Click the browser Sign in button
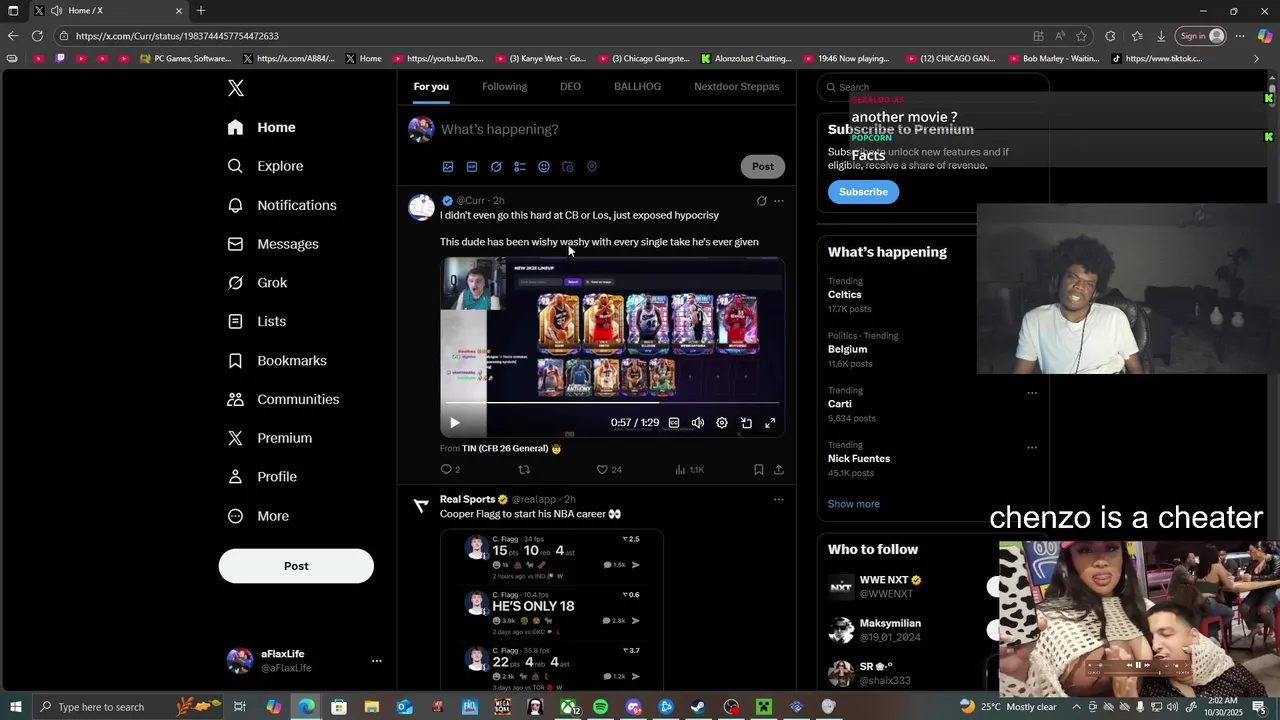Viewport: 1280px width, 720px height. [1201, 36]
